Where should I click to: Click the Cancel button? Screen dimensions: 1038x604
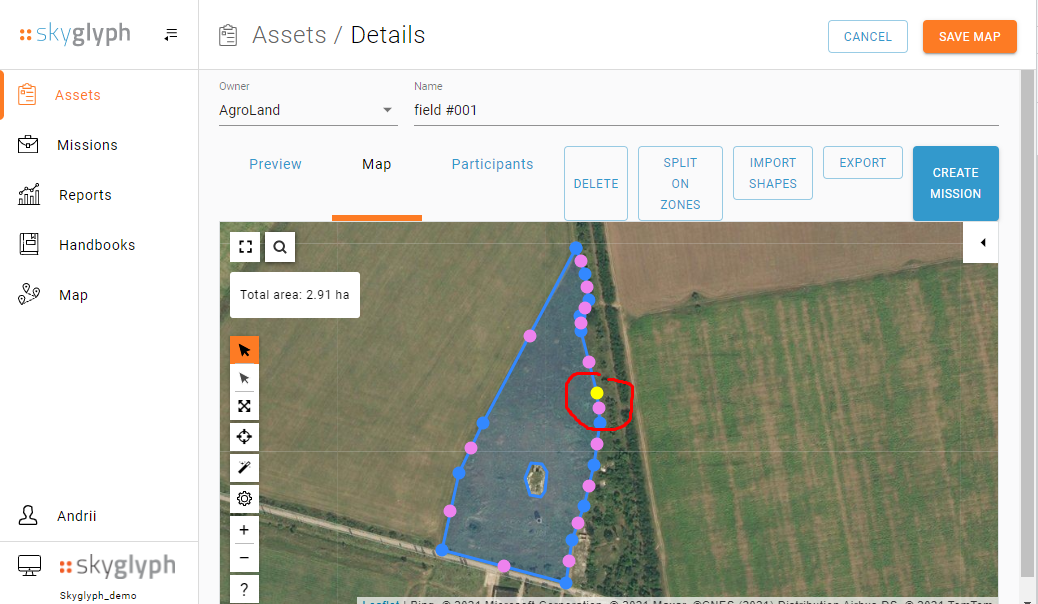click(x=867, y=36)
